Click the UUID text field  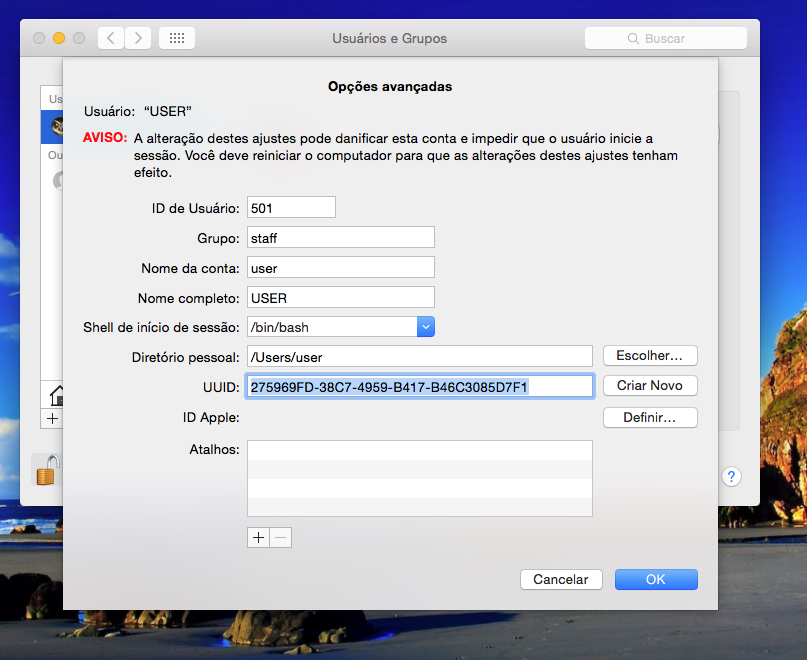pos(420,387)
